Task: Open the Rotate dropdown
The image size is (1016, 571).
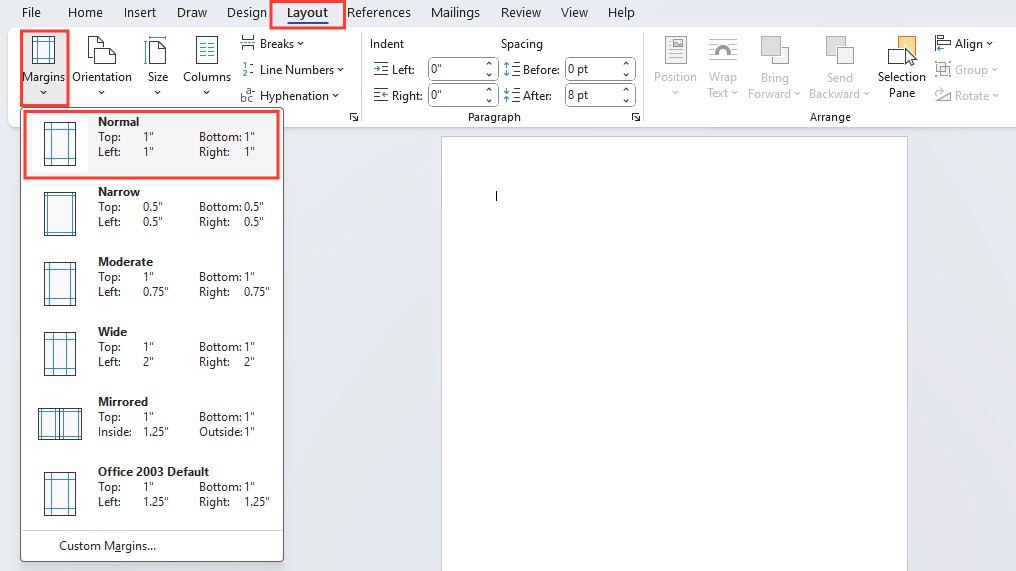Action: [967, 95]
